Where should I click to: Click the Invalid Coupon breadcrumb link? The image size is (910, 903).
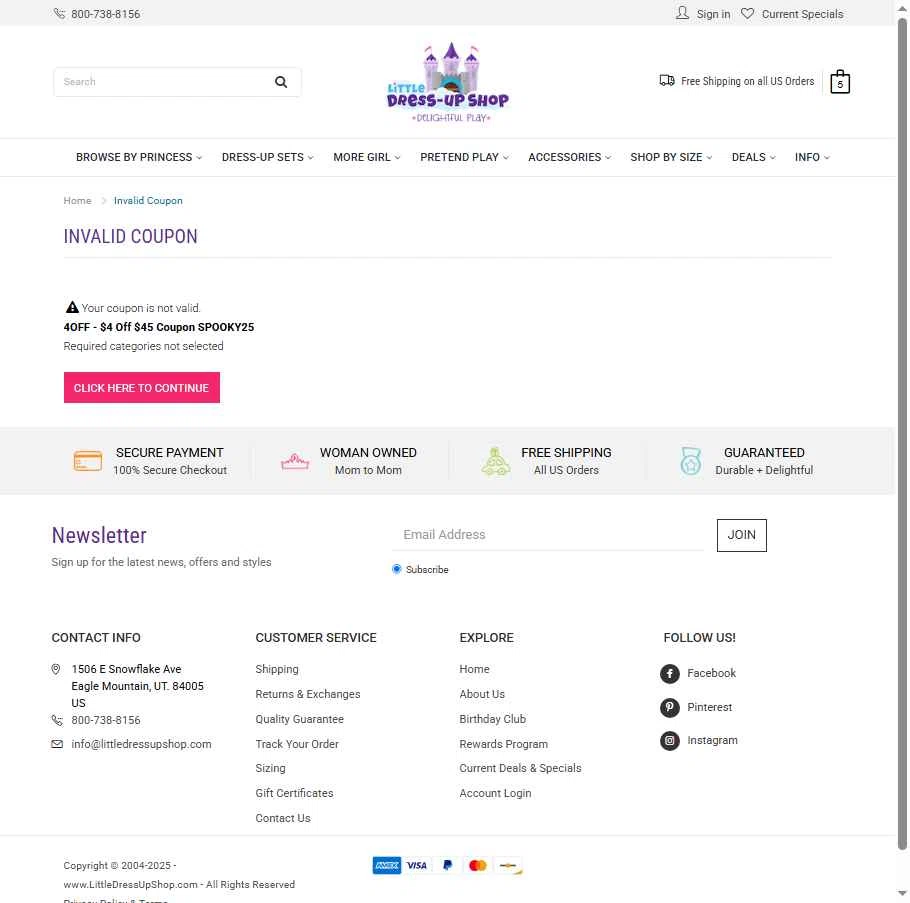click(x=148, y=201)
